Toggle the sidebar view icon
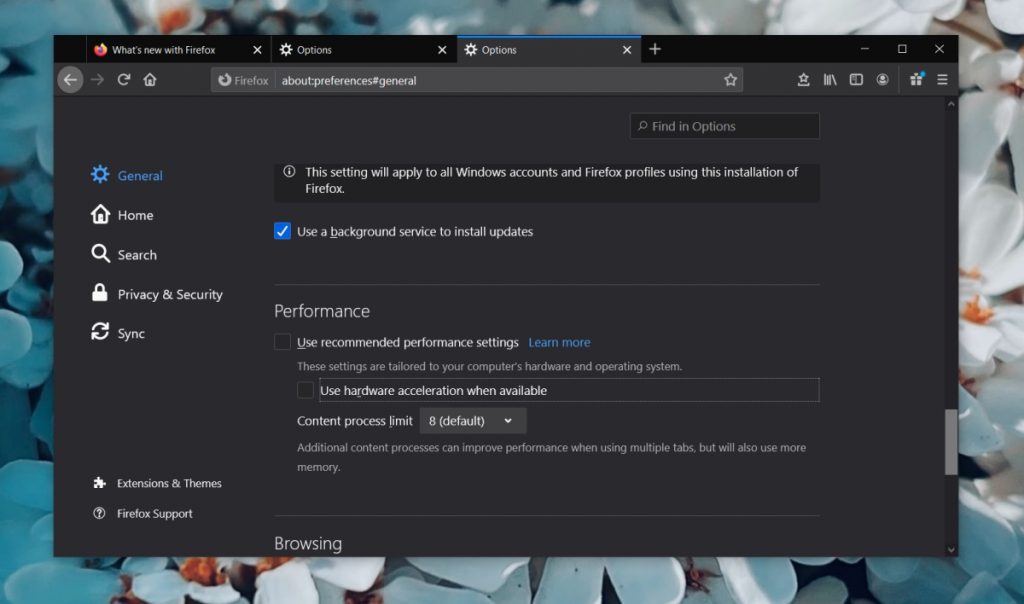 point(856,79)
